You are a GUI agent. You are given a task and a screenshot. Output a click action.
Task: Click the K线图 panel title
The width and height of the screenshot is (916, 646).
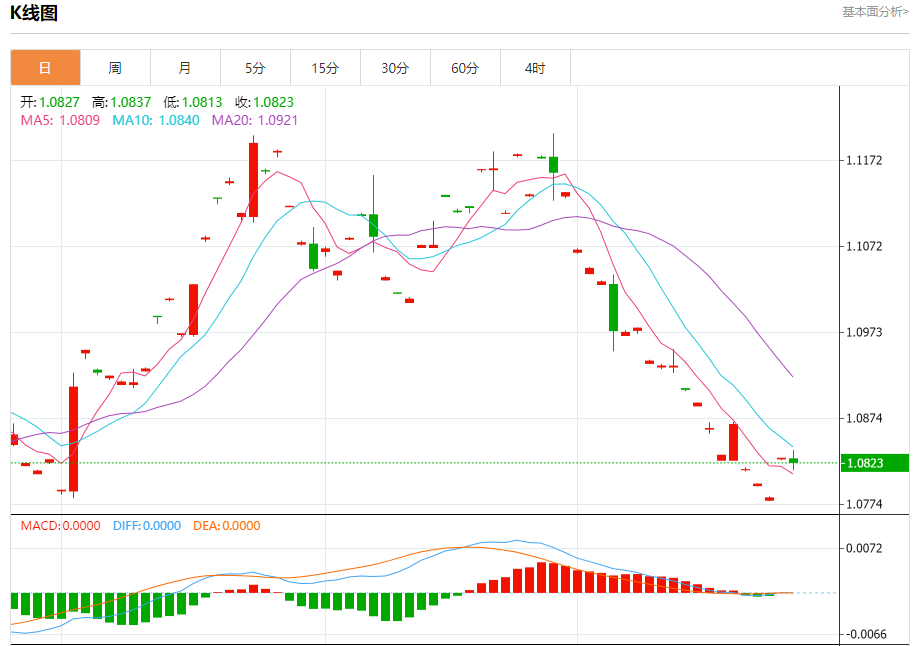coord(34,13)
